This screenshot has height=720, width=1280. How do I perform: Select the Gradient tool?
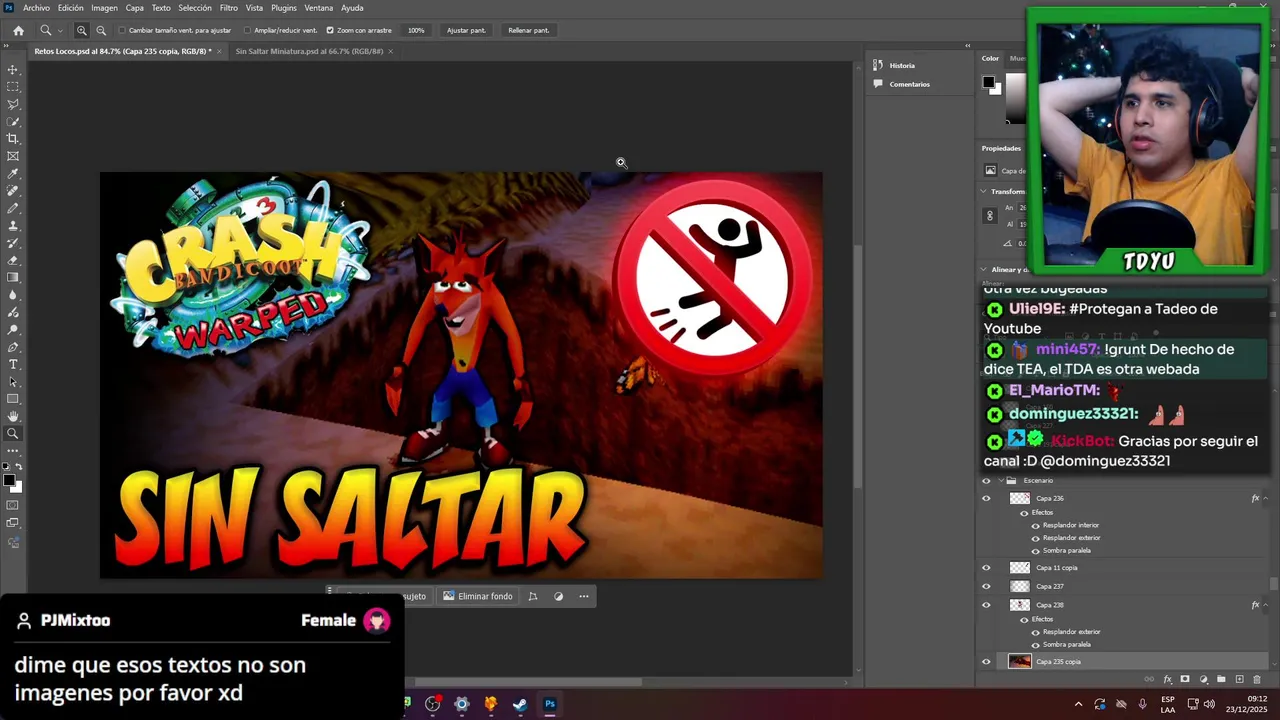13,277
